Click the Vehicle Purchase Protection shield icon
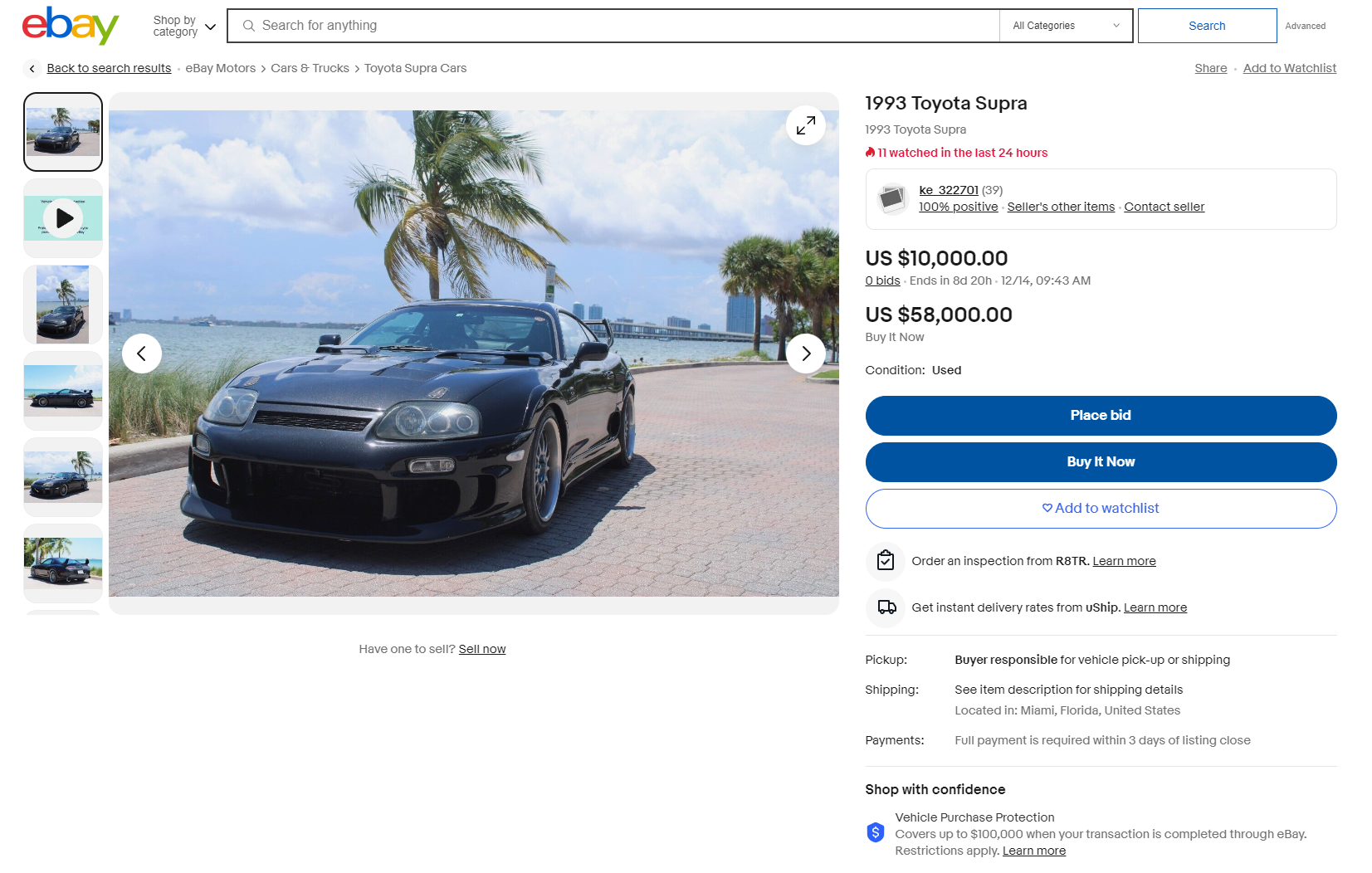Screen dimensions: 1372x873 [876, 832]
